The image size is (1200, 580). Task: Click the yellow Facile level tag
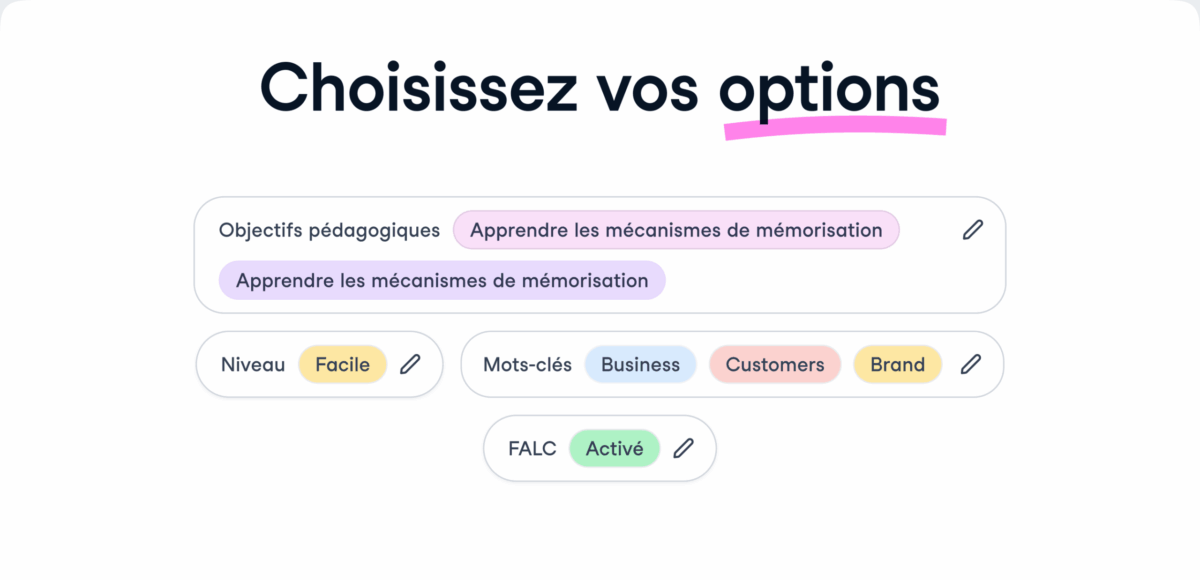click(342, 364)
